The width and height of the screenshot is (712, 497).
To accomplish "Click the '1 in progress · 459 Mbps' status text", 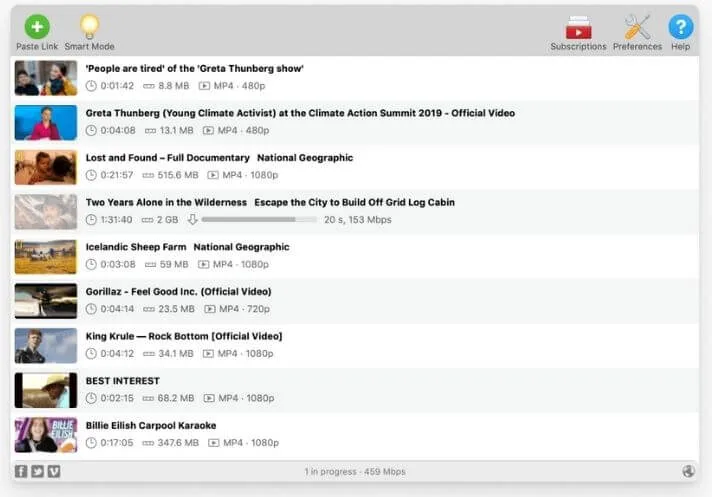I will (x=355, y=472).
